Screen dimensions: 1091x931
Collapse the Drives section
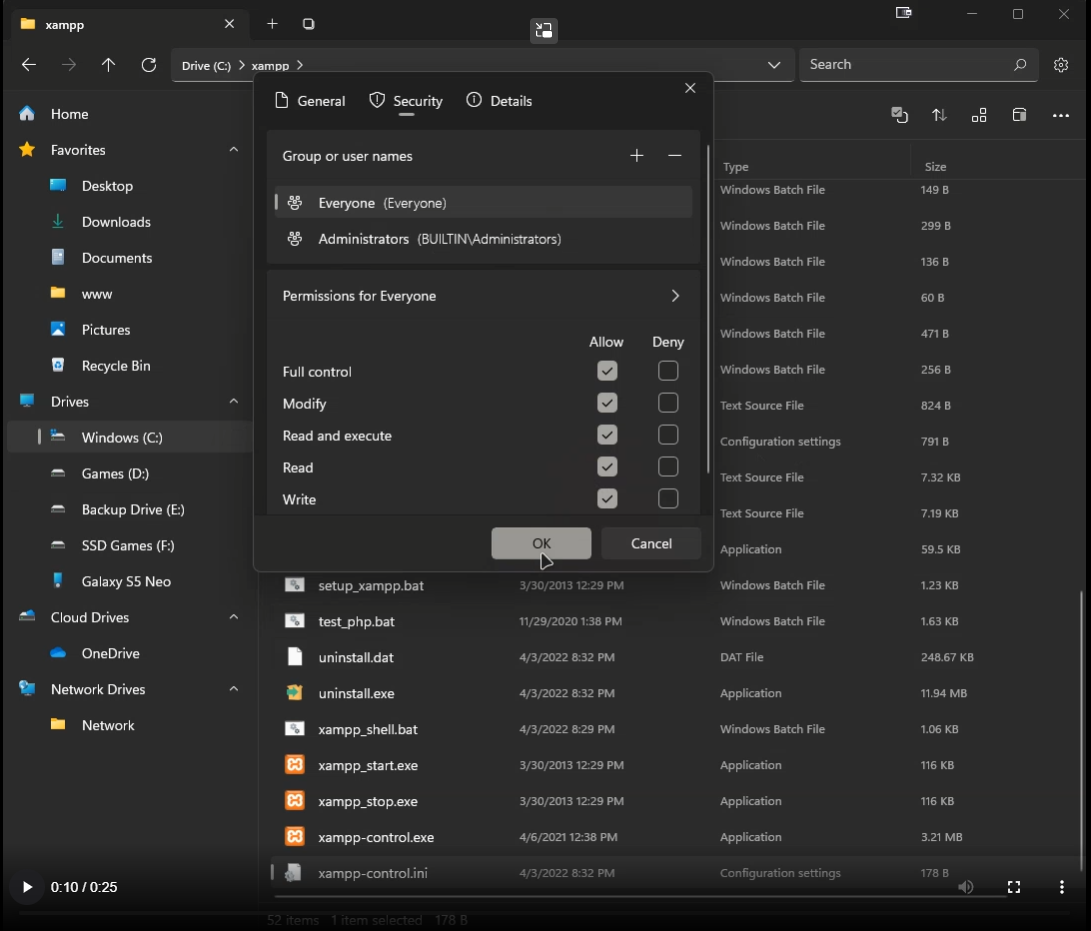point(234,401)
